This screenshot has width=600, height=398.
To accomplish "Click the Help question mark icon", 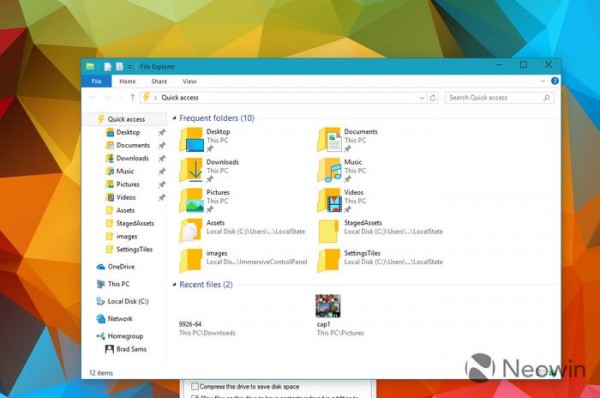I will (x=554, y=81).
